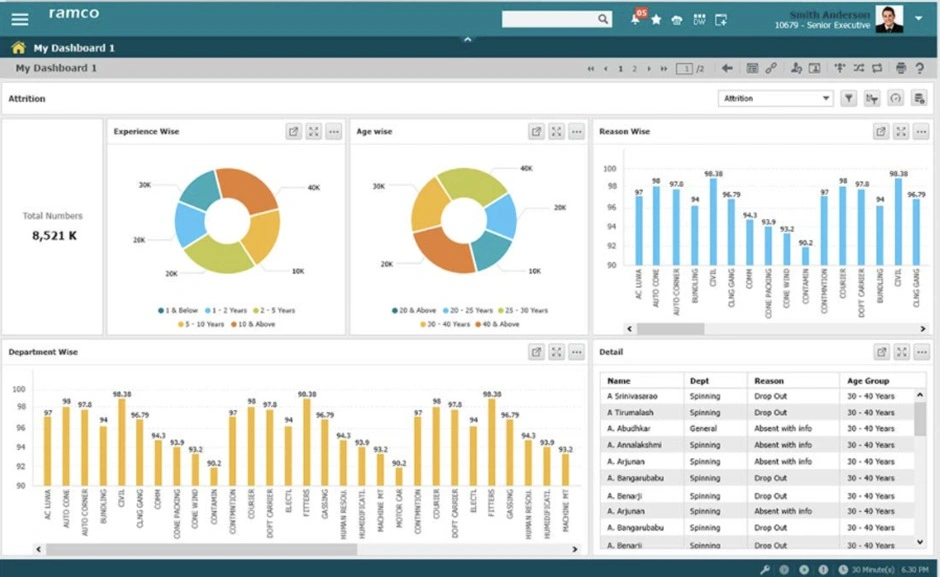Click the hierarchy toolbar icon

[840, 68]
